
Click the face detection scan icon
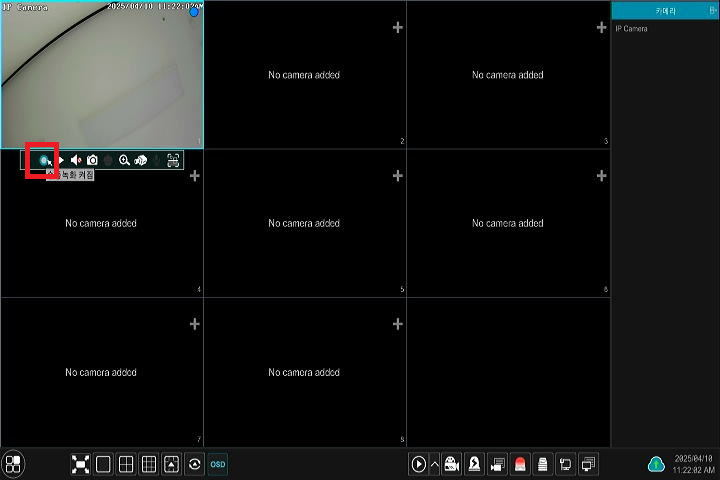pos(173,160)
